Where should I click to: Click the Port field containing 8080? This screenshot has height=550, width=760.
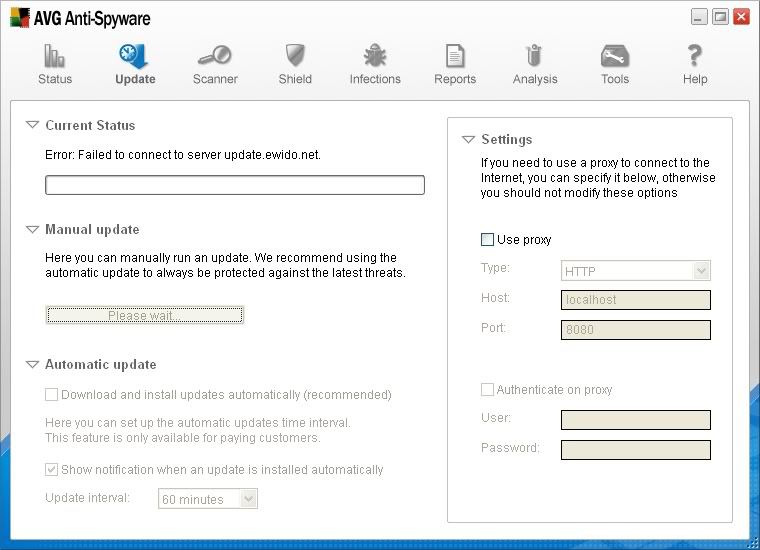tap(635, 330)
